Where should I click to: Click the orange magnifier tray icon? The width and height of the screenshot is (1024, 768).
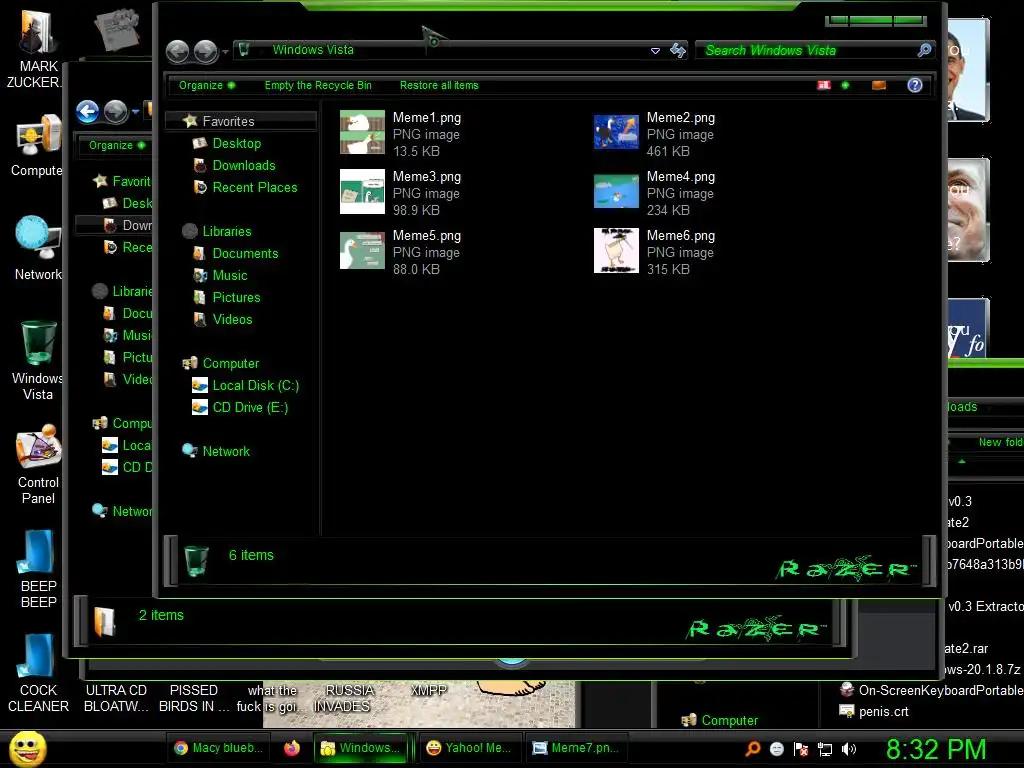point(752,749)
